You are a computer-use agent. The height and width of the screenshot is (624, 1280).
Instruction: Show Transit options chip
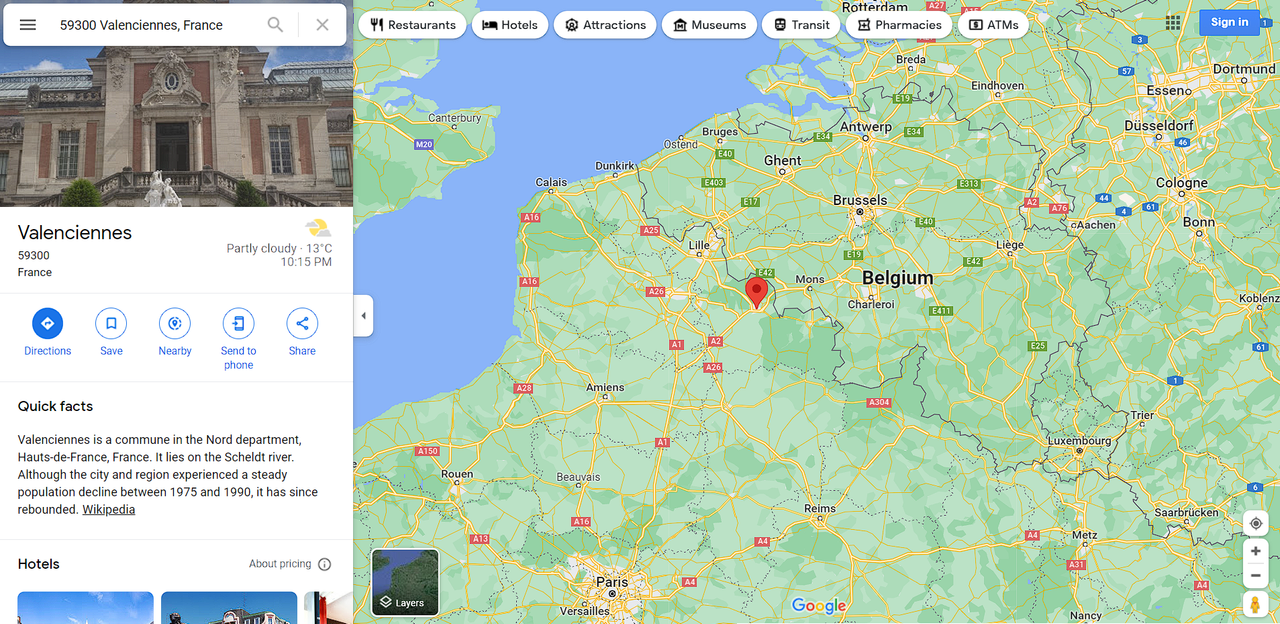coord(801,25)
